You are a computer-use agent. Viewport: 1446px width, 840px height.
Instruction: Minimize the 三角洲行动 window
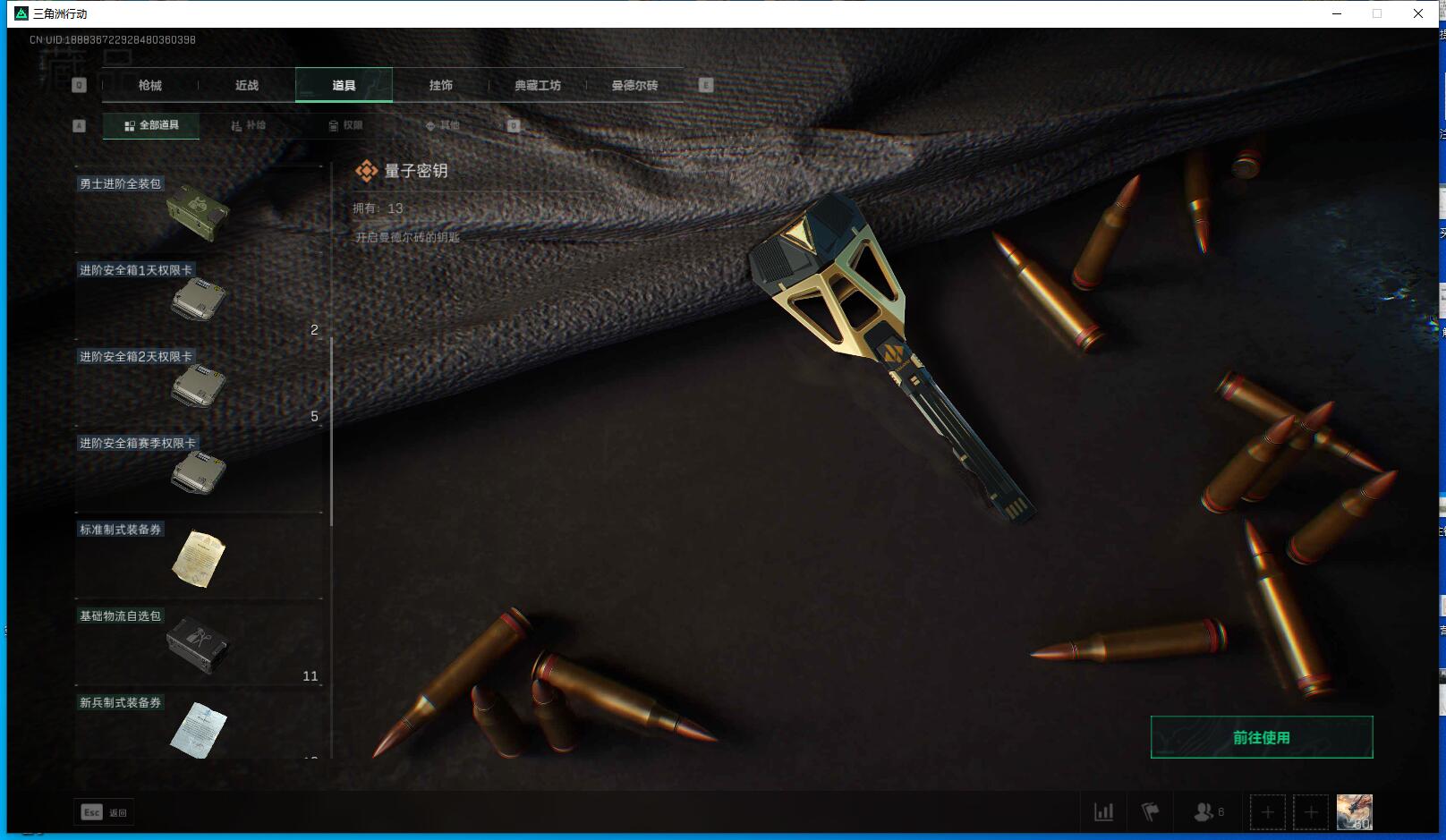pyautogui.click(x=1337, y=13)
